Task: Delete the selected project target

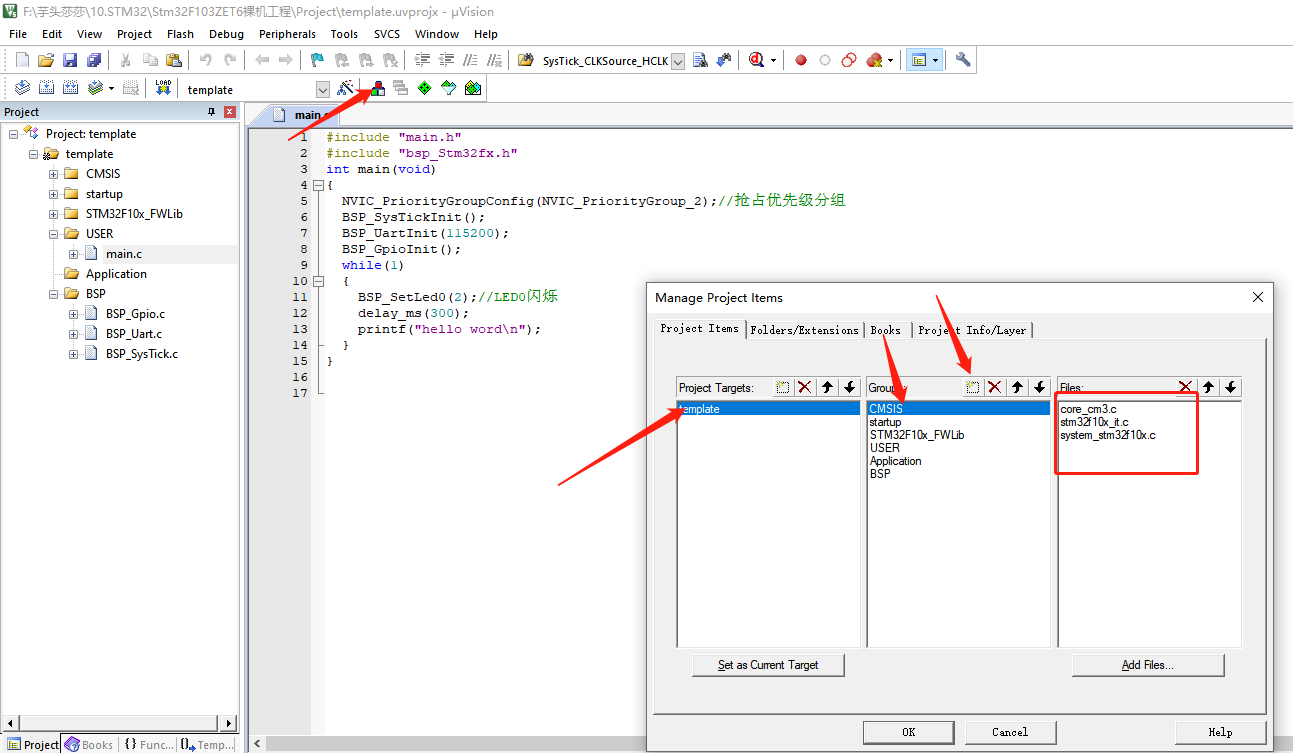Action: pyautogui.click(x=805, y=387)
